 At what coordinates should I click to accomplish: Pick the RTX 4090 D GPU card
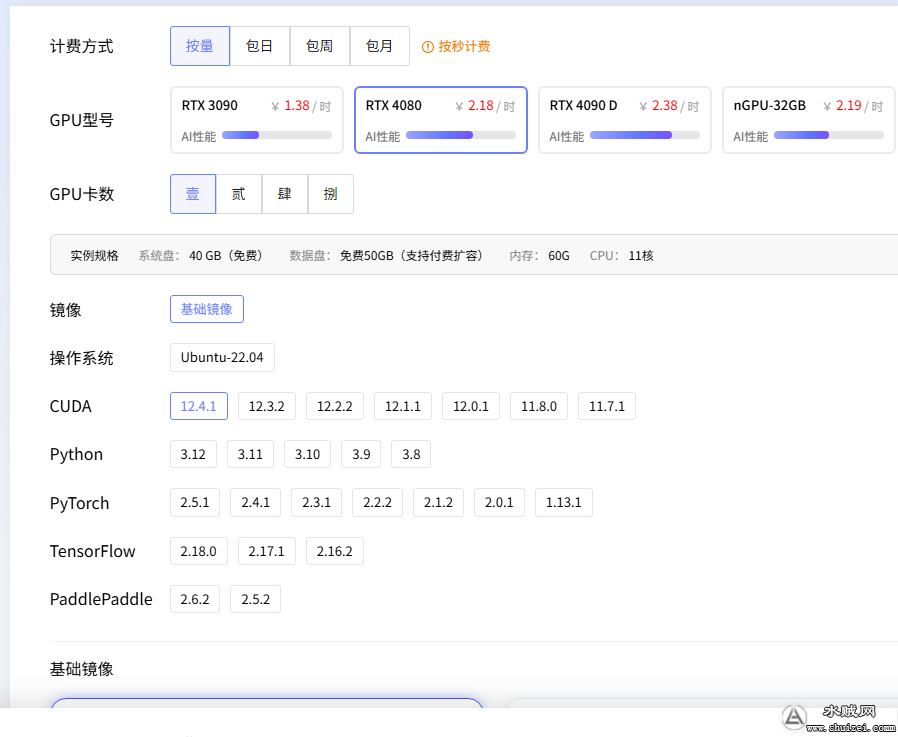point(625,120)
